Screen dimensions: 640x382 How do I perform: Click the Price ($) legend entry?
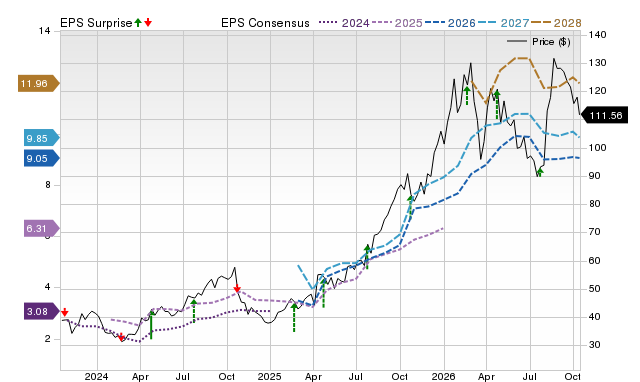[x=539, y=42]
